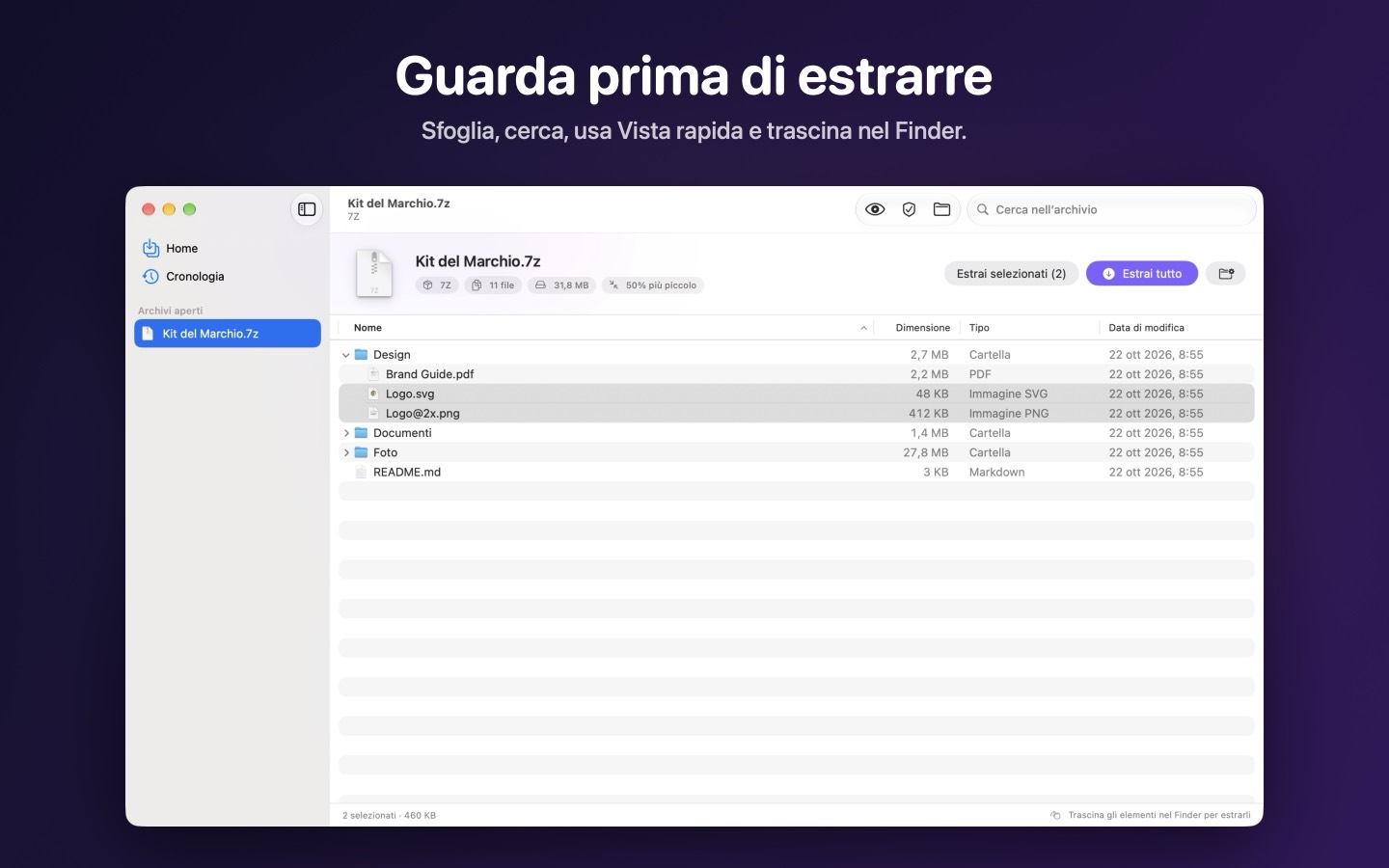1389x868 pixels.
Task: Click the "50% più piccolo" badge
Action: (653, 285)
